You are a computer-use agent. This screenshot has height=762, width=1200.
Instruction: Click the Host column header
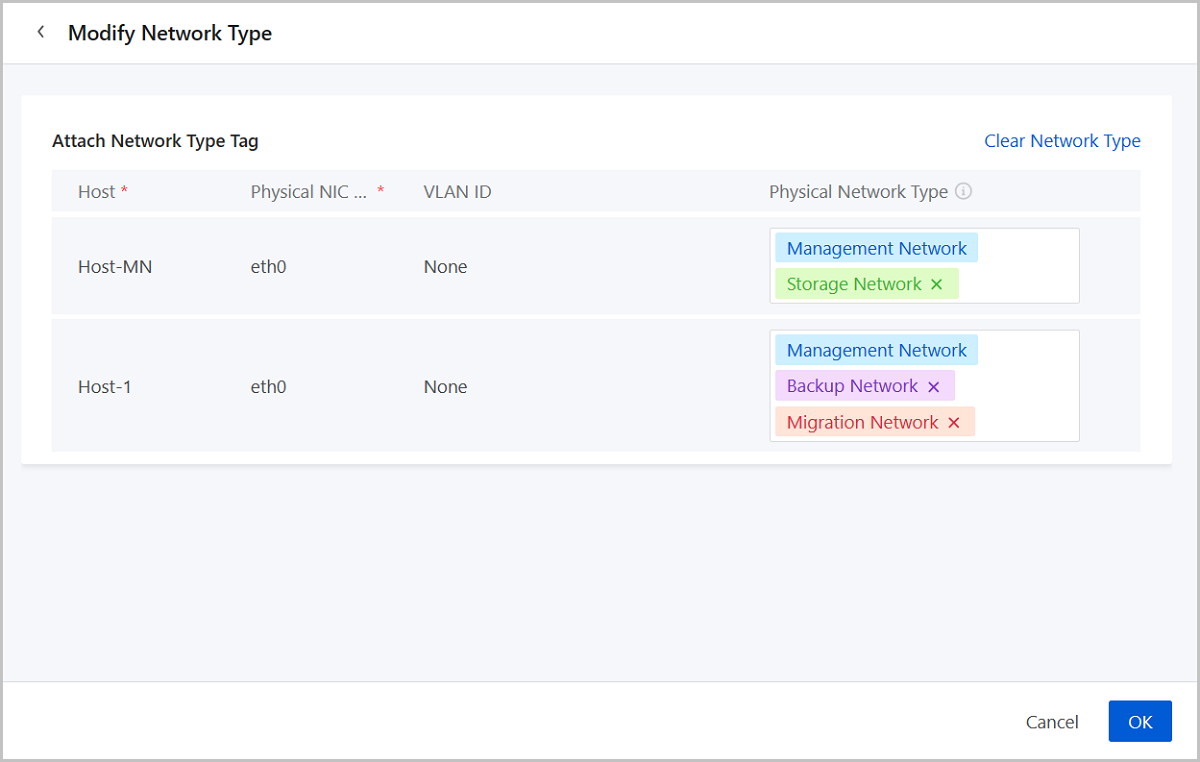tap(97, 192)
